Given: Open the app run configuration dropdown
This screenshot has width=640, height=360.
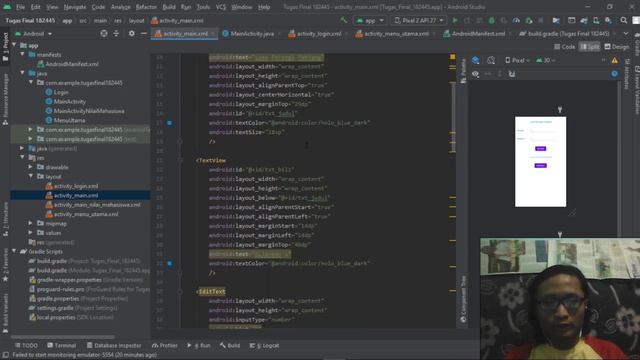Looking at the screenshot, I should point(370,20).
